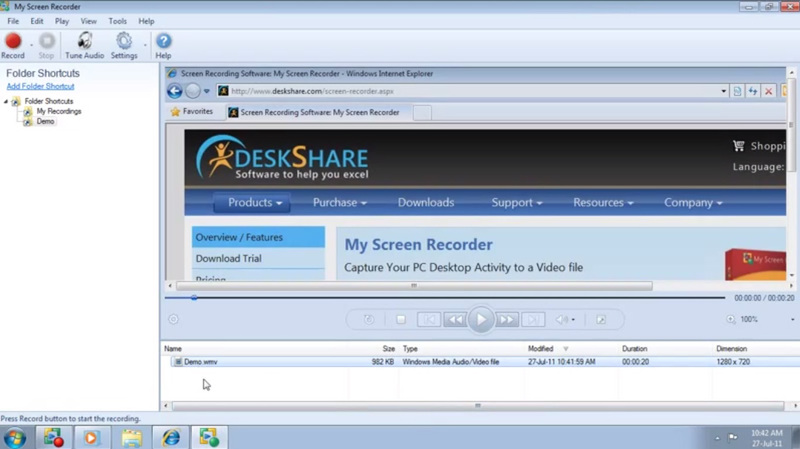This screenshot has width=800, height=449.
Task: Click the 1280 x 720 dimension cell
Action: click(733, 362)
